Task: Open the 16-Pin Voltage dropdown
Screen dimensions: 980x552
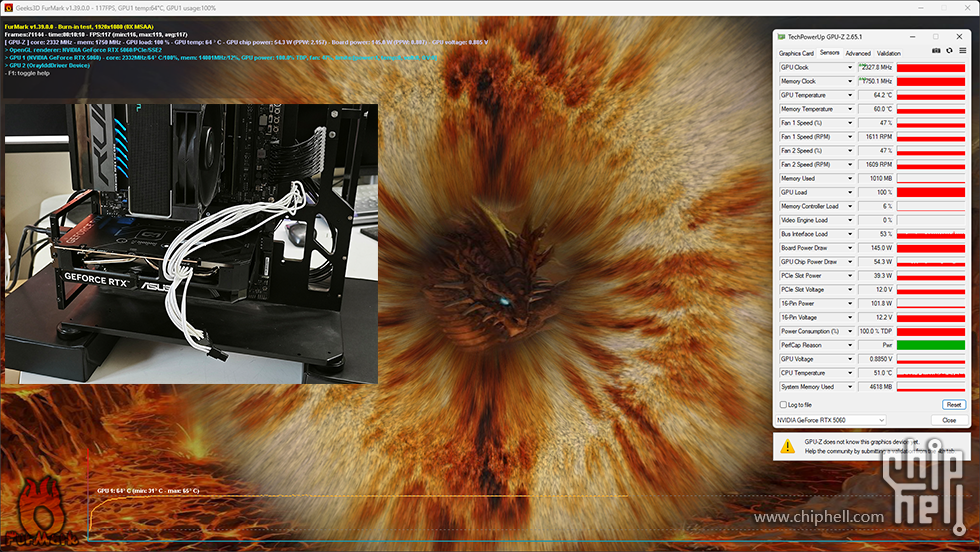Action: point(849,318)
